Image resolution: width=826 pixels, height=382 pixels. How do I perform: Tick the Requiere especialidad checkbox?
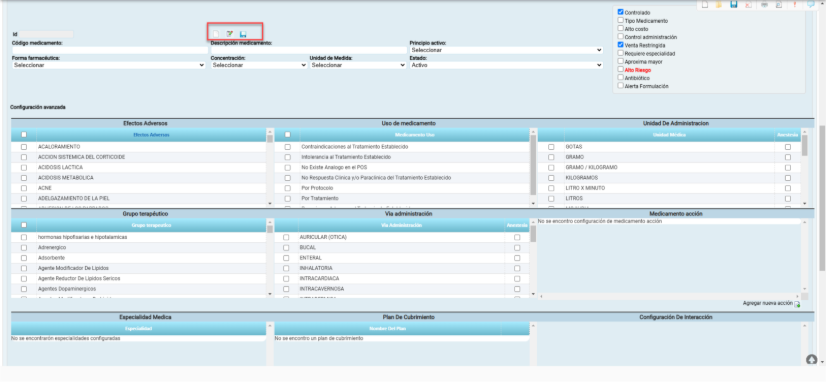621,53
